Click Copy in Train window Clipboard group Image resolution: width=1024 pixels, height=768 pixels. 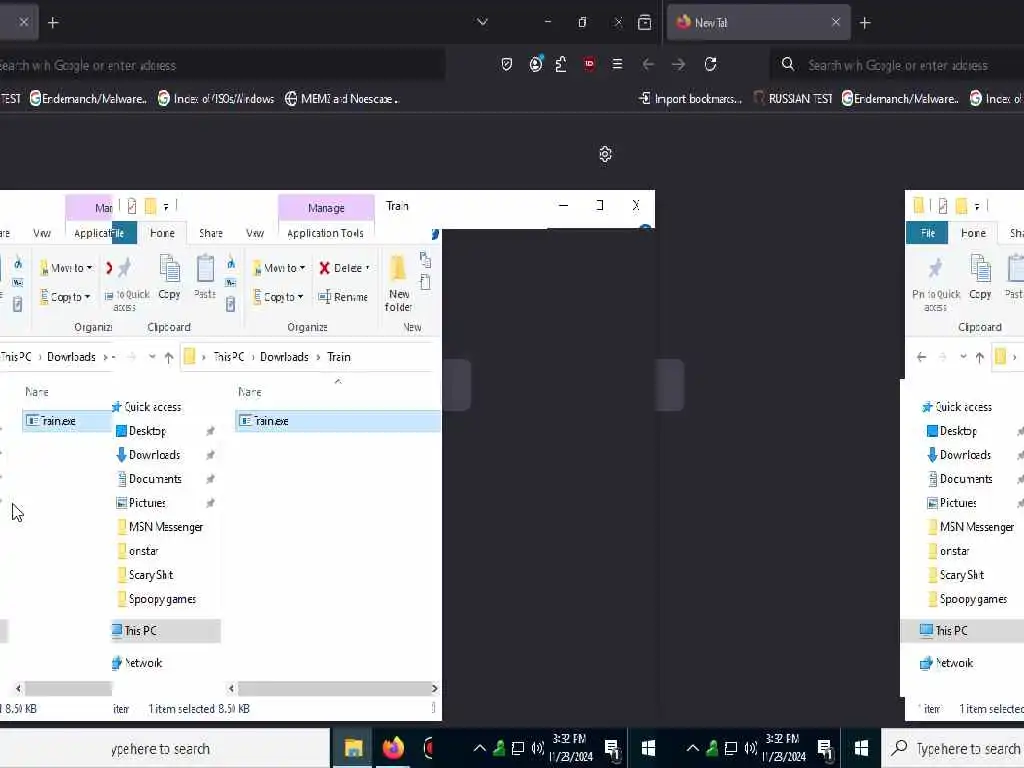(169, 277)
